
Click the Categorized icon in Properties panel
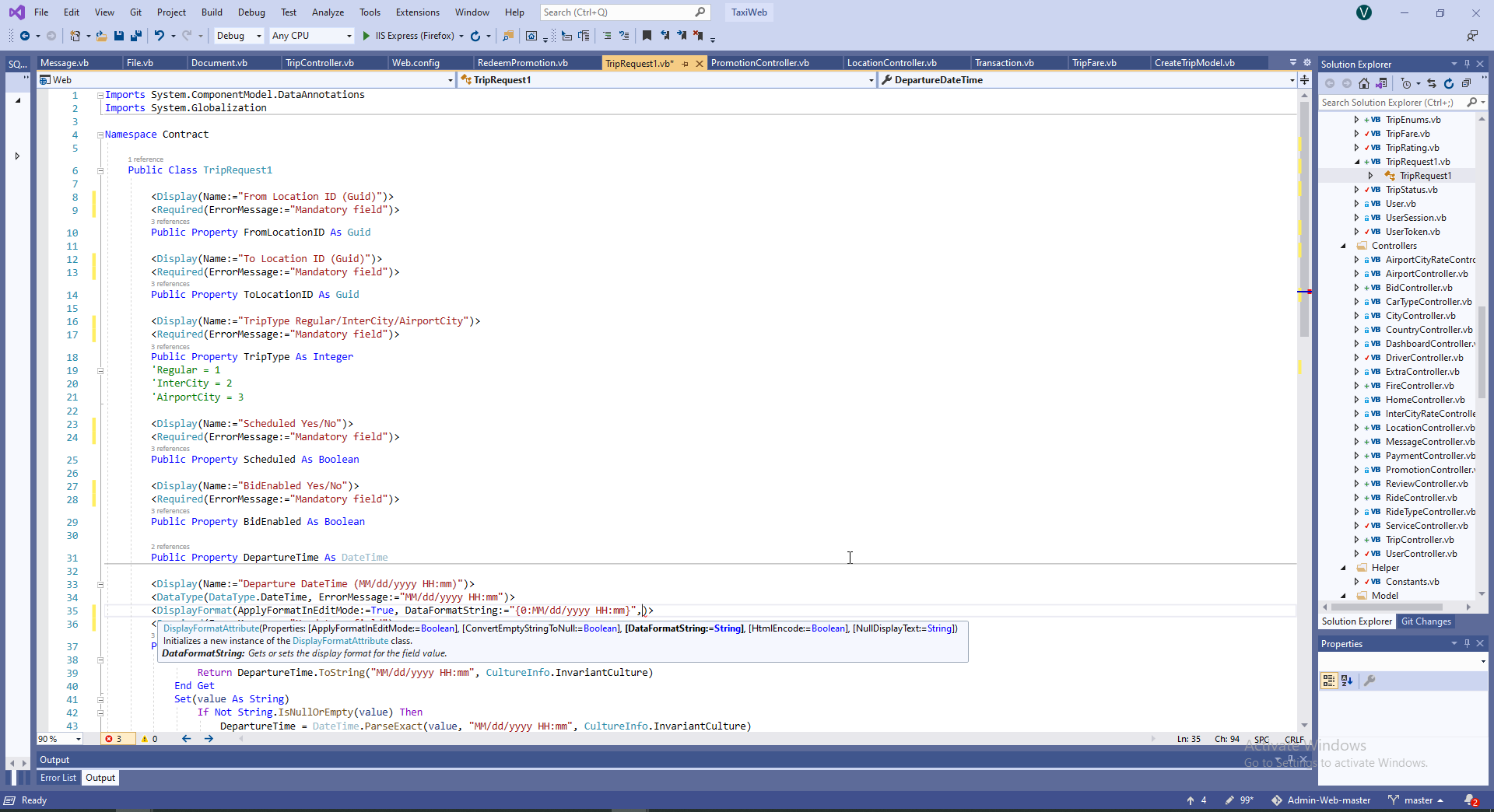point(1329,681)
